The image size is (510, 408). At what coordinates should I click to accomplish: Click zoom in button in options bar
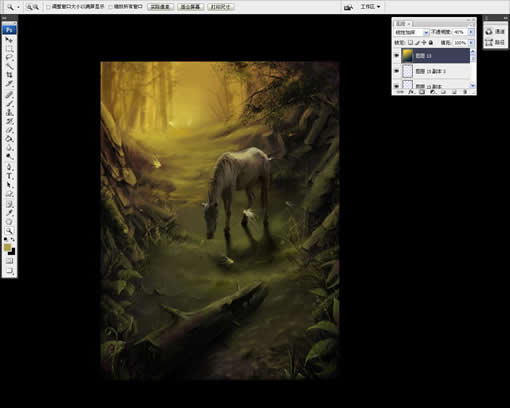[x=29, y=7]
